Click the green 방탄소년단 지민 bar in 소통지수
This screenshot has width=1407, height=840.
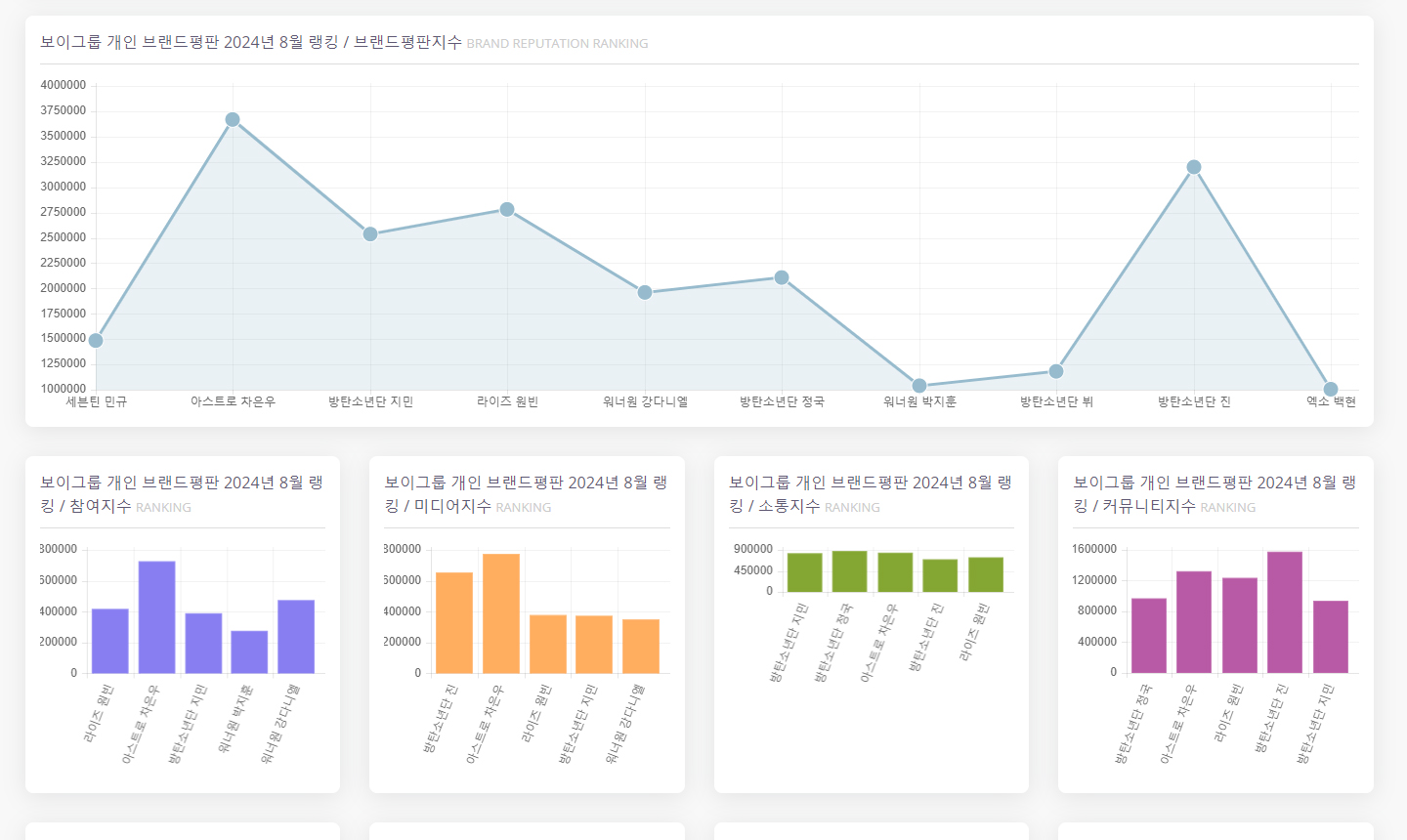(x=805, y=573)
